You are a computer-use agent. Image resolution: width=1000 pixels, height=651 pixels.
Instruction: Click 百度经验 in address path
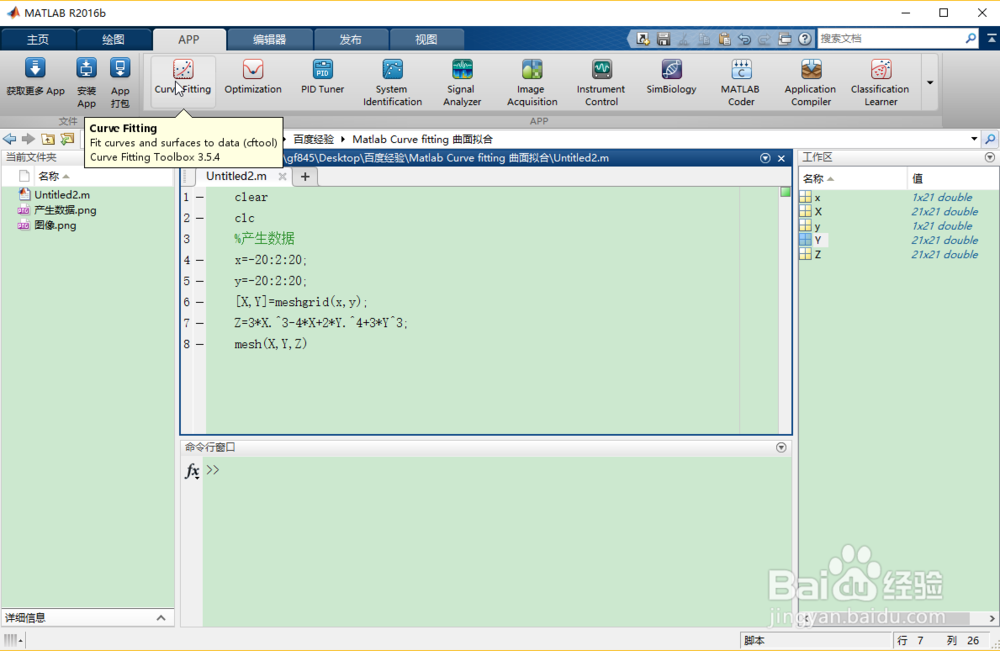pyautogui.click(x=314, y=139)
